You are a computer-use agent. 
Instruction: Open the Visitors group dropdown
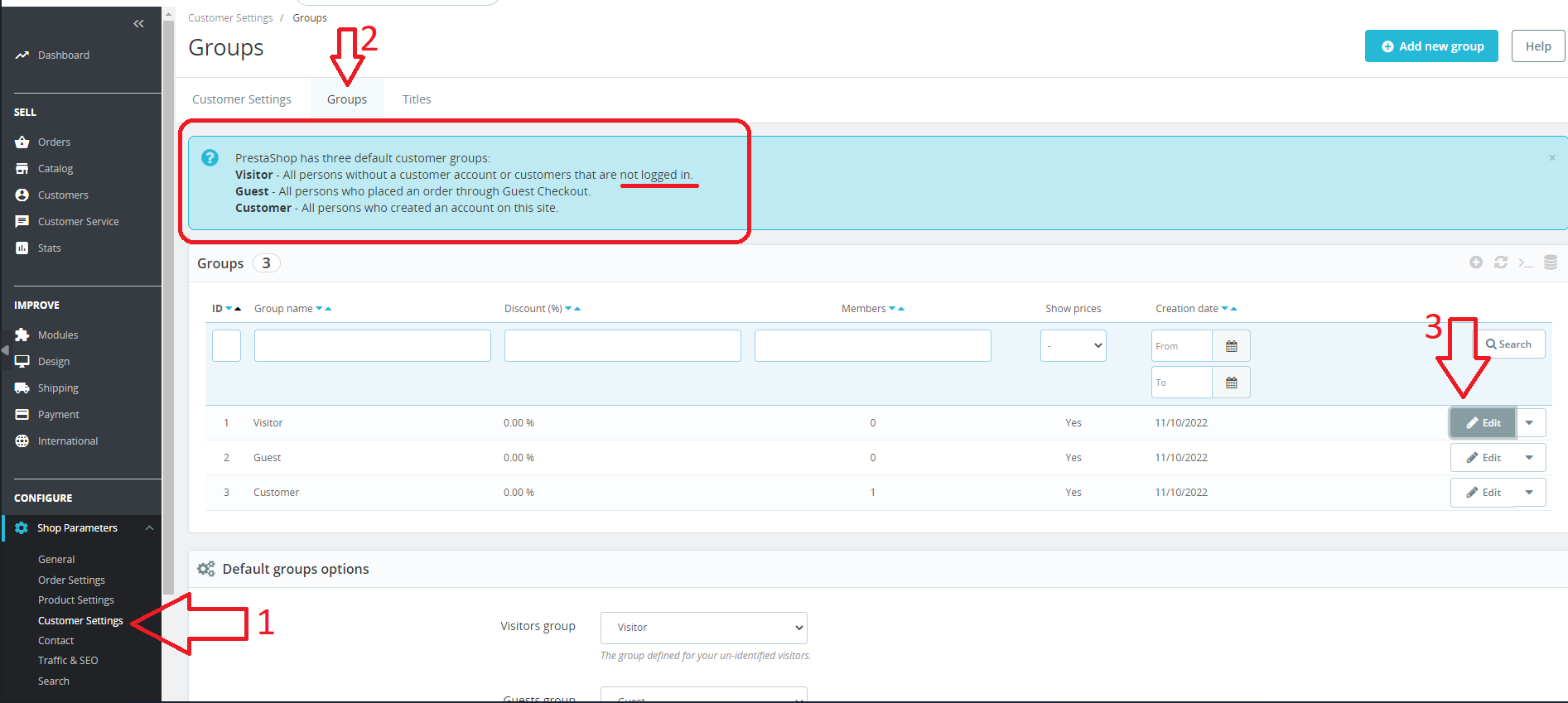pos(704,628)
